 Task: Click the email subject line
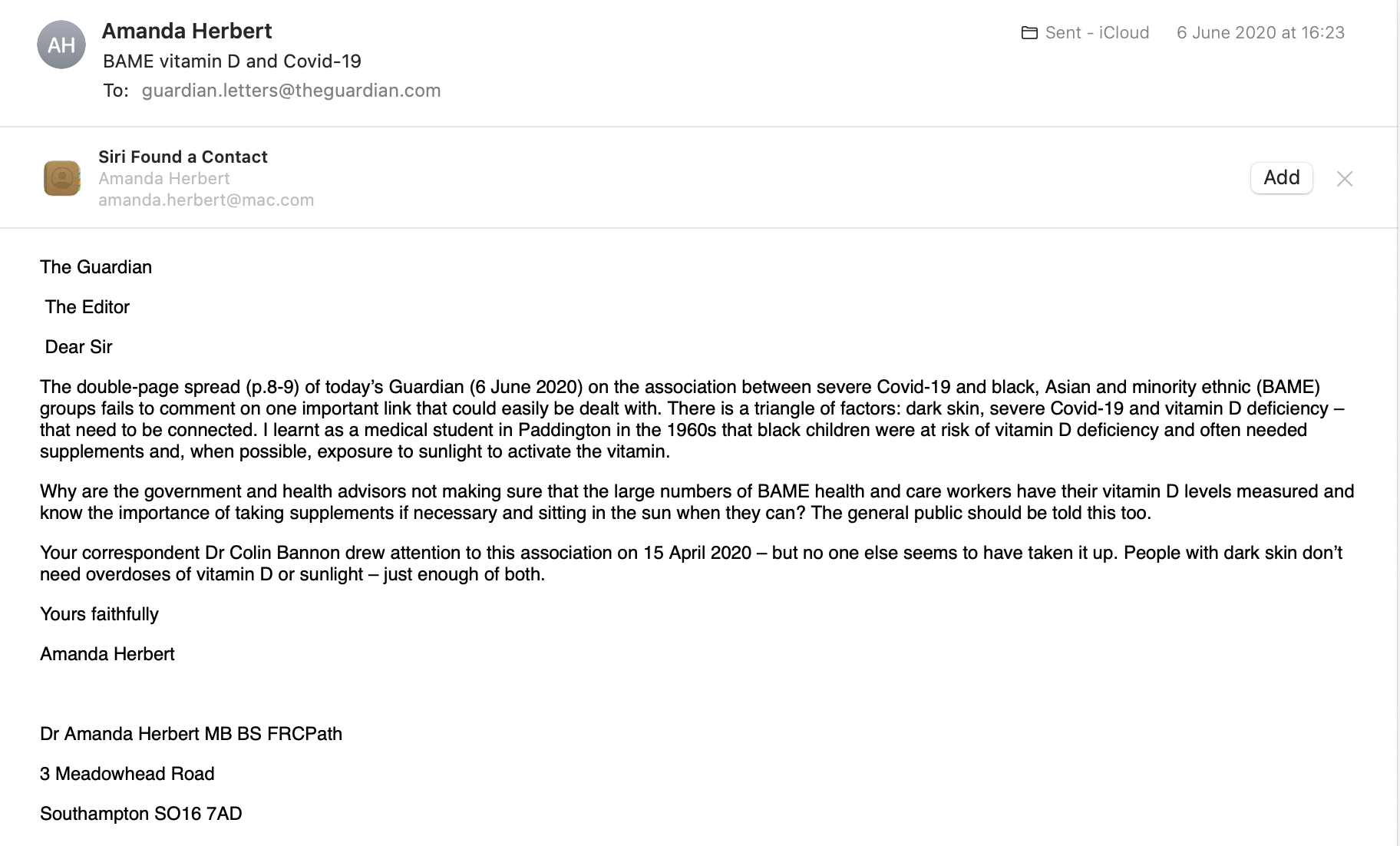[x=232, y=61]
